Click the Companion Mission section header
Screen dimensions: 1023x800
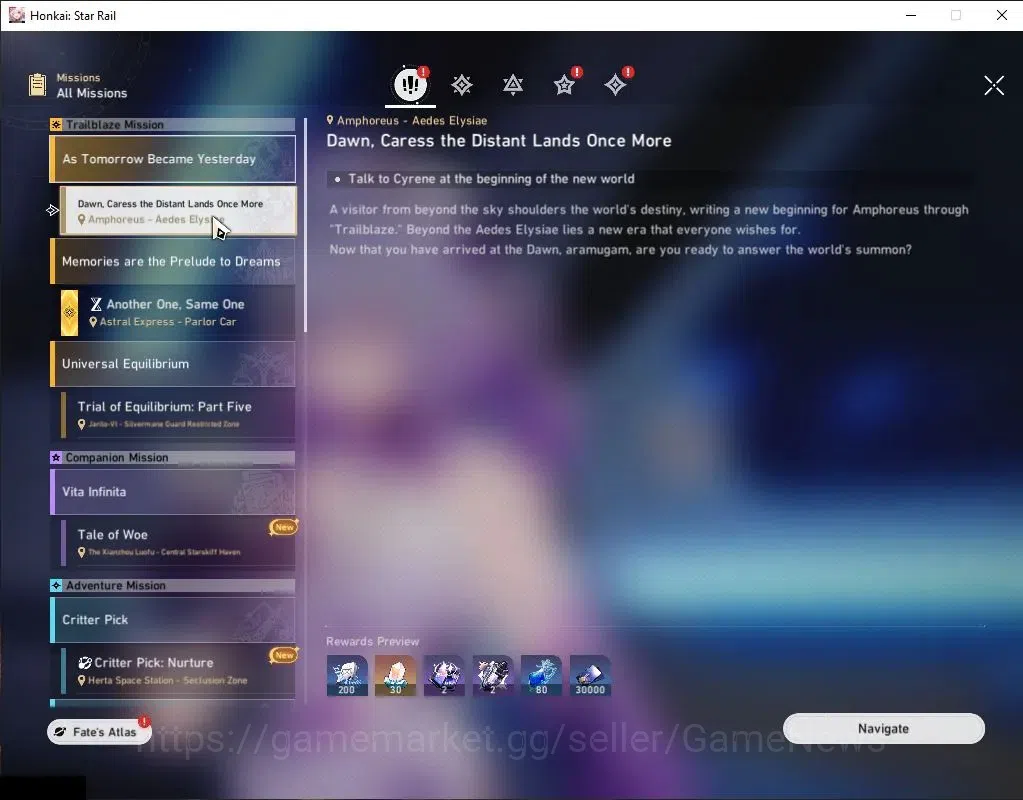click(173, 457)
